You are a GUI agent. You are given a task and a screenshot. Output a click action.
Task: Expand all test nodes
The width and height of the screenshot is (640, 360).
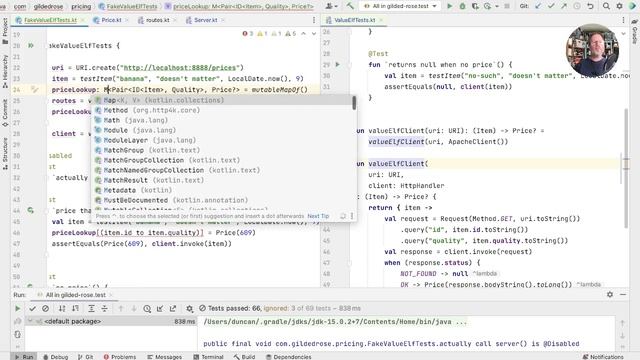pyautogui.click(x=91, y=309)
